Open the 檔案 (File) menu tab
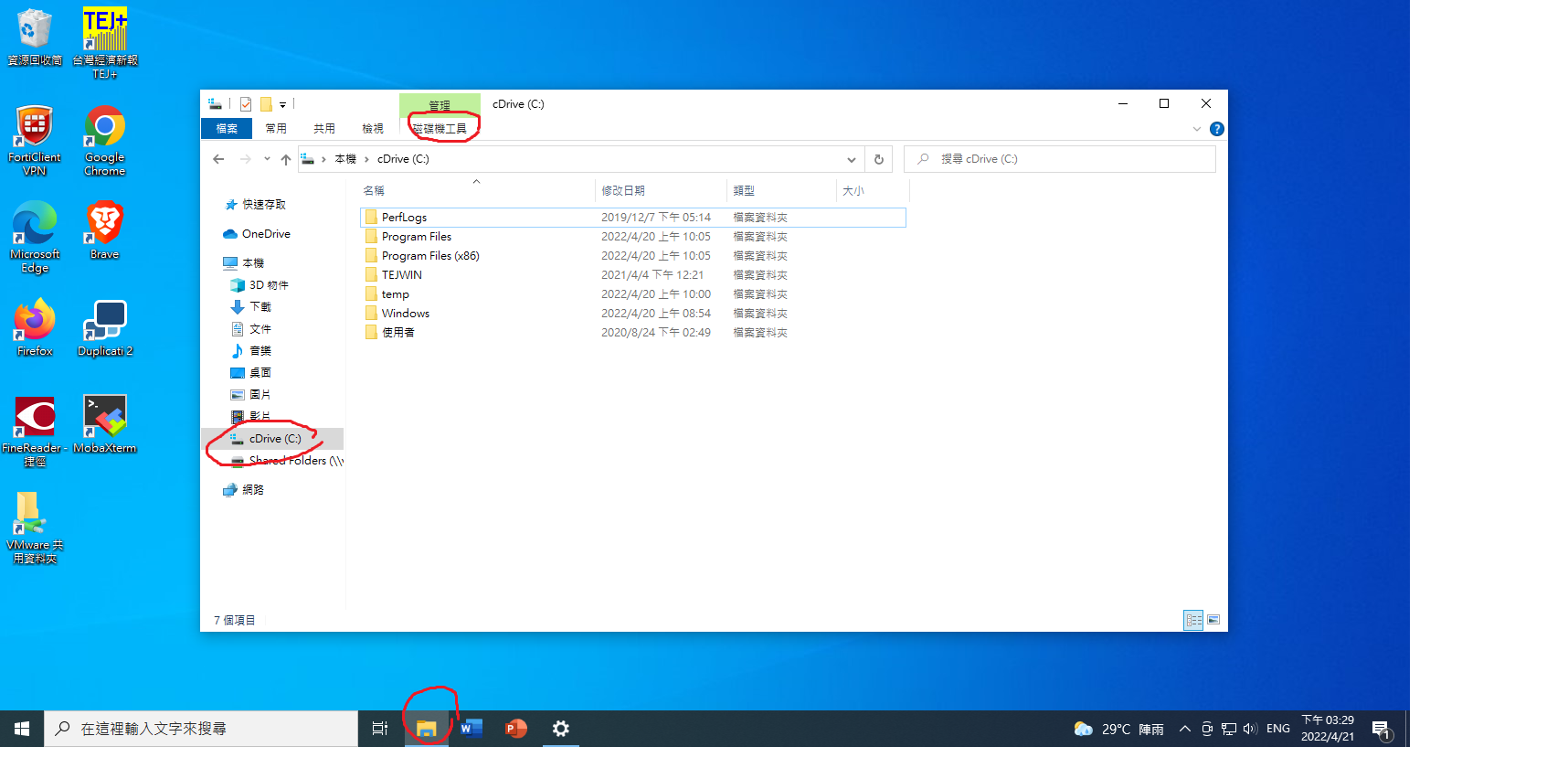 pyautogui.click(x=227, y=129)
